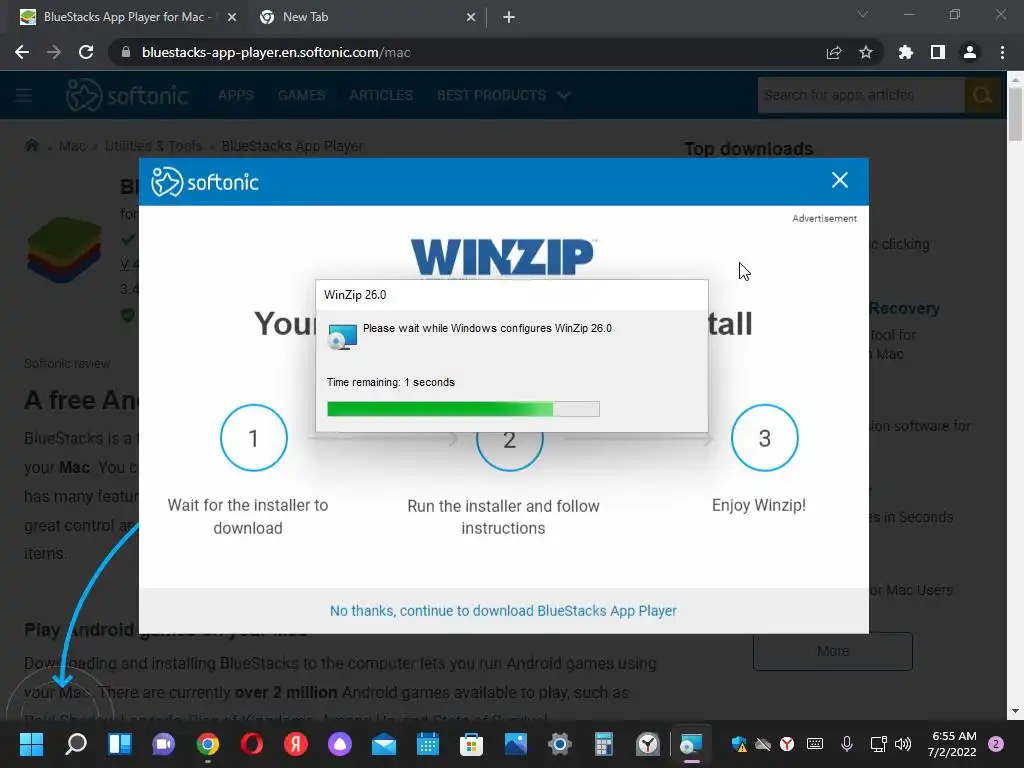Click the microphone tray icon

[x=847, y=744]
